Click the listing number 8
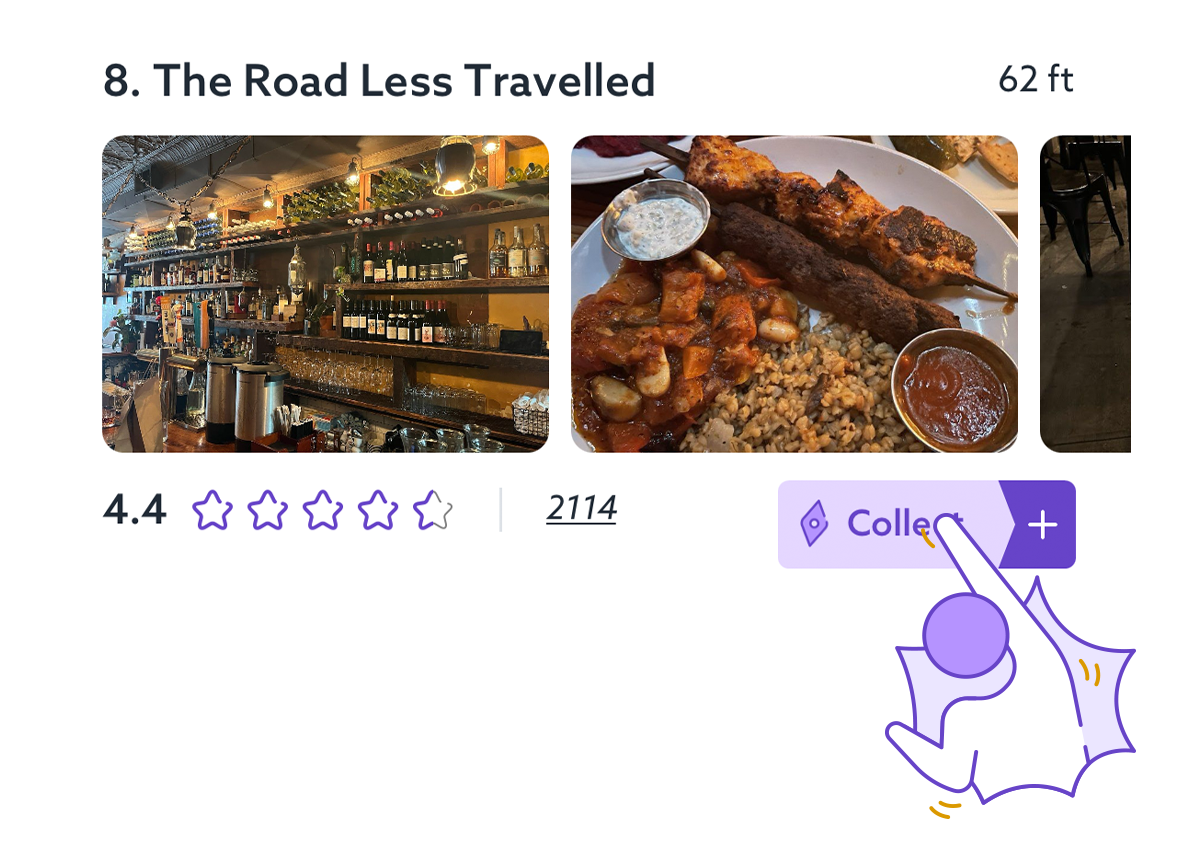The height and width of the screenshot is (864, 1179). pyautogui.click(x=121, y=80)
